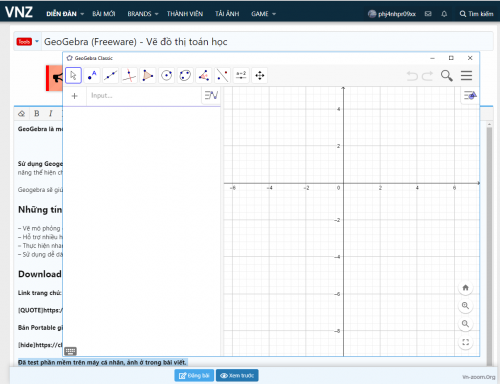
Task: Choose the Ellipse tool
Action: [x=185, y=75]
